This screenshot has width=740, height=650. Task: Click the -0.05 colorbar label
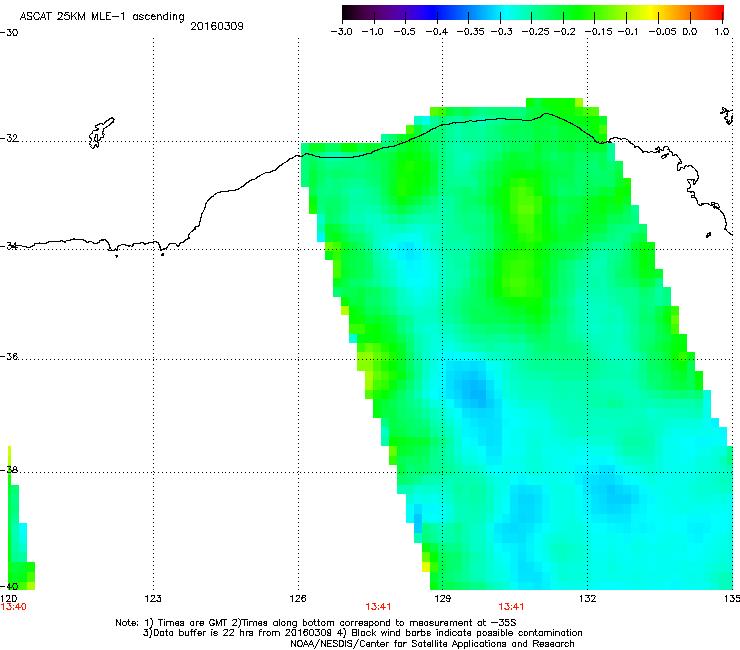pos(663,32)
